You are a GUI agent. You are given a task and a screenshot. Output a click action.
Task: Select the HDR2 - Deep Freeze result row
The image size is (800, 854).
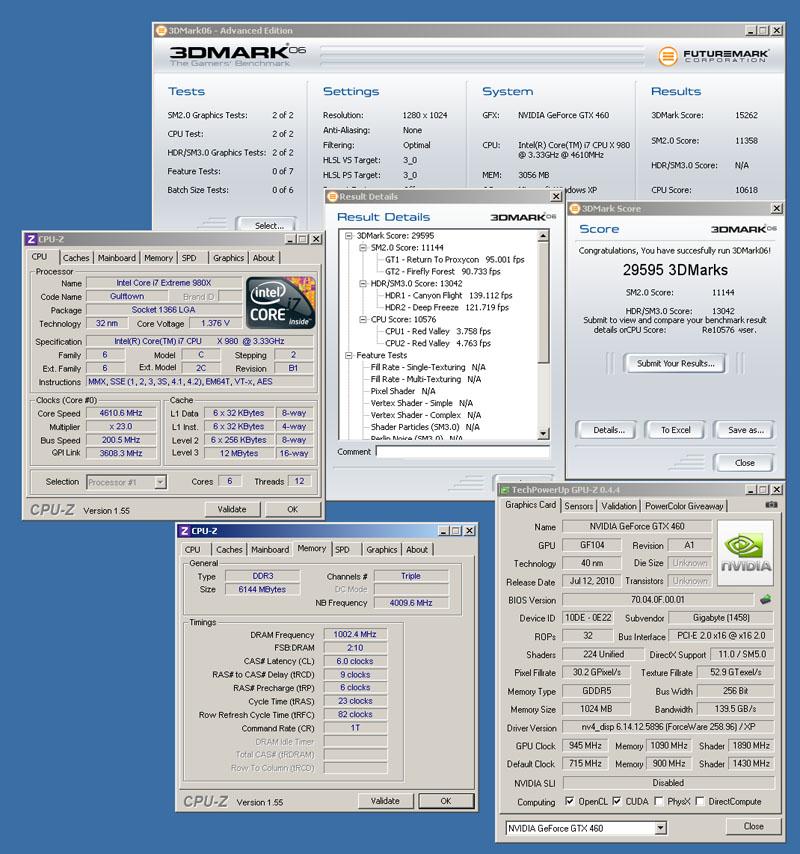pyautogui.click(x=447, y=308)
